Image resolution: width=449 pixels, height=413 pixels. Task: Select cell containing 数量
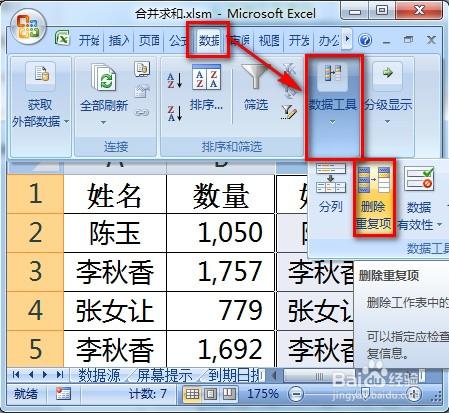(x=221, y=194)
